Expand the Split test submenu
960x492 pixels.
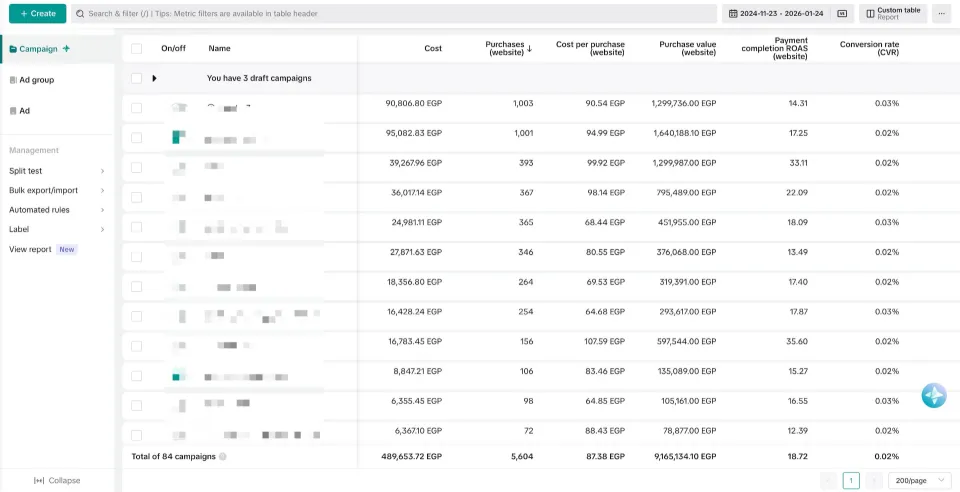click(x=57, y=171)
